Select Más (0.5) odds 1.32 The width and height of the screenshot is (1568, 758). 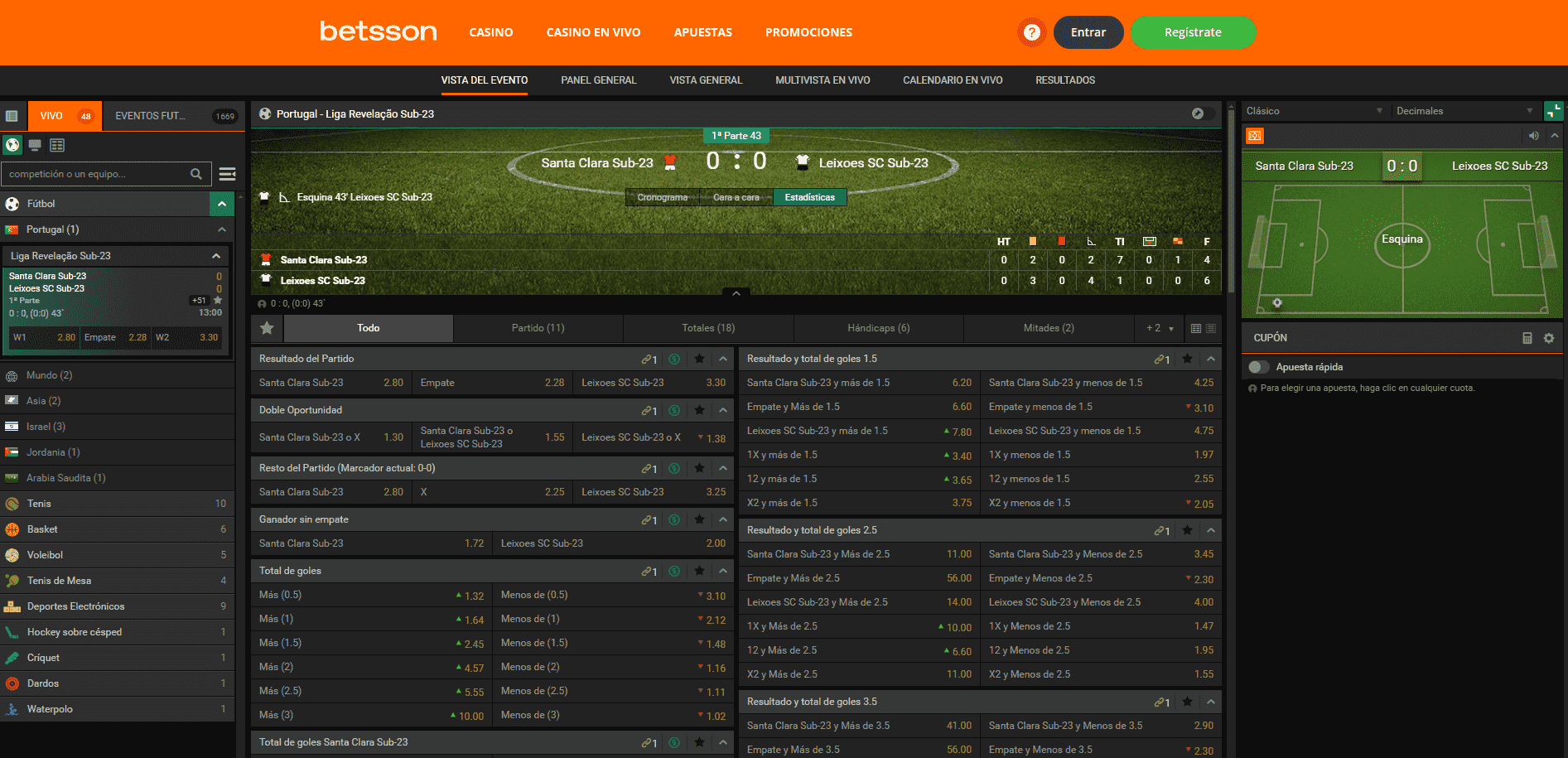[x=371, y=595]
